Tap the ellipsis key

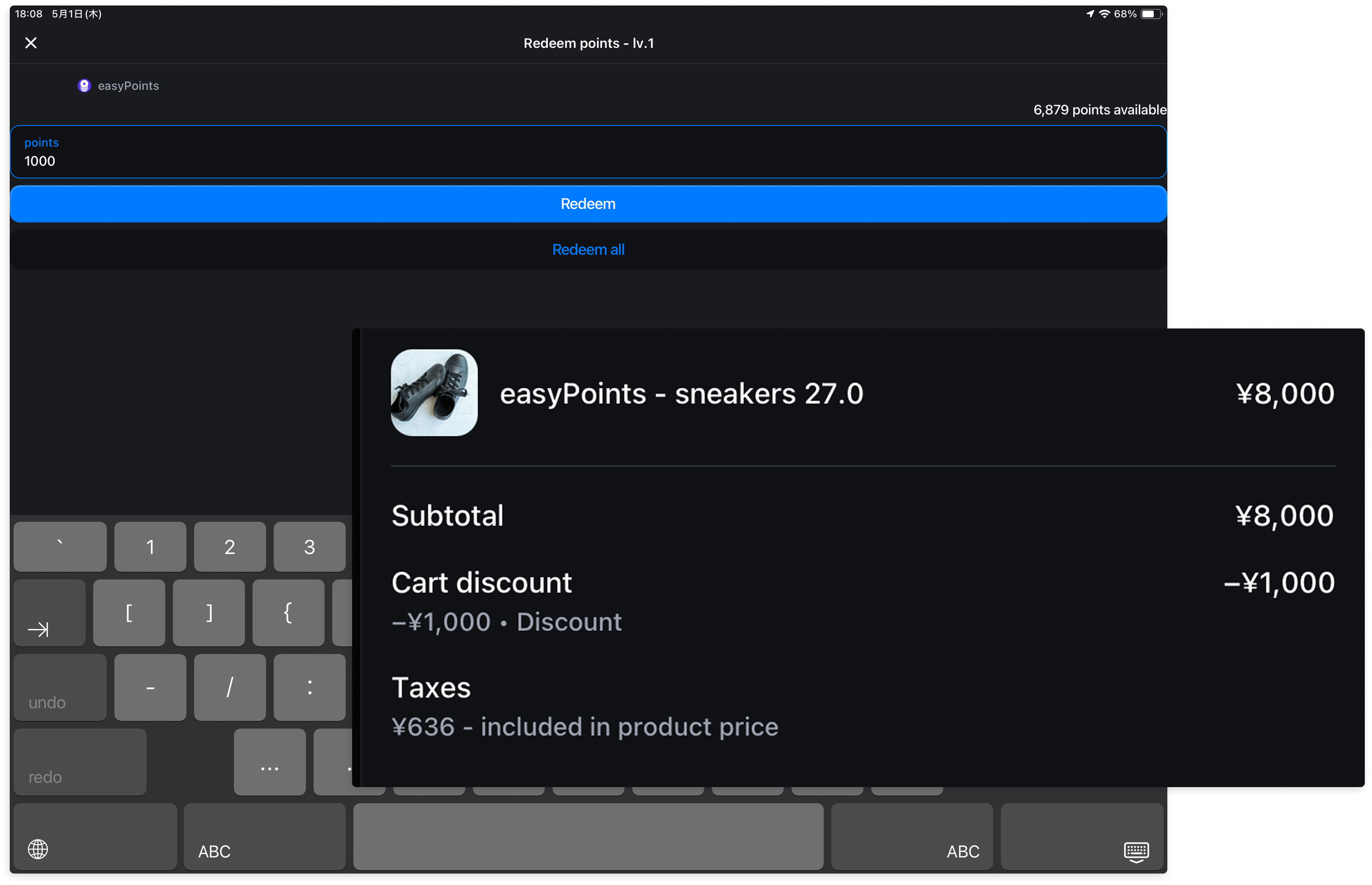pyautogui.click(x=269, y=762)
